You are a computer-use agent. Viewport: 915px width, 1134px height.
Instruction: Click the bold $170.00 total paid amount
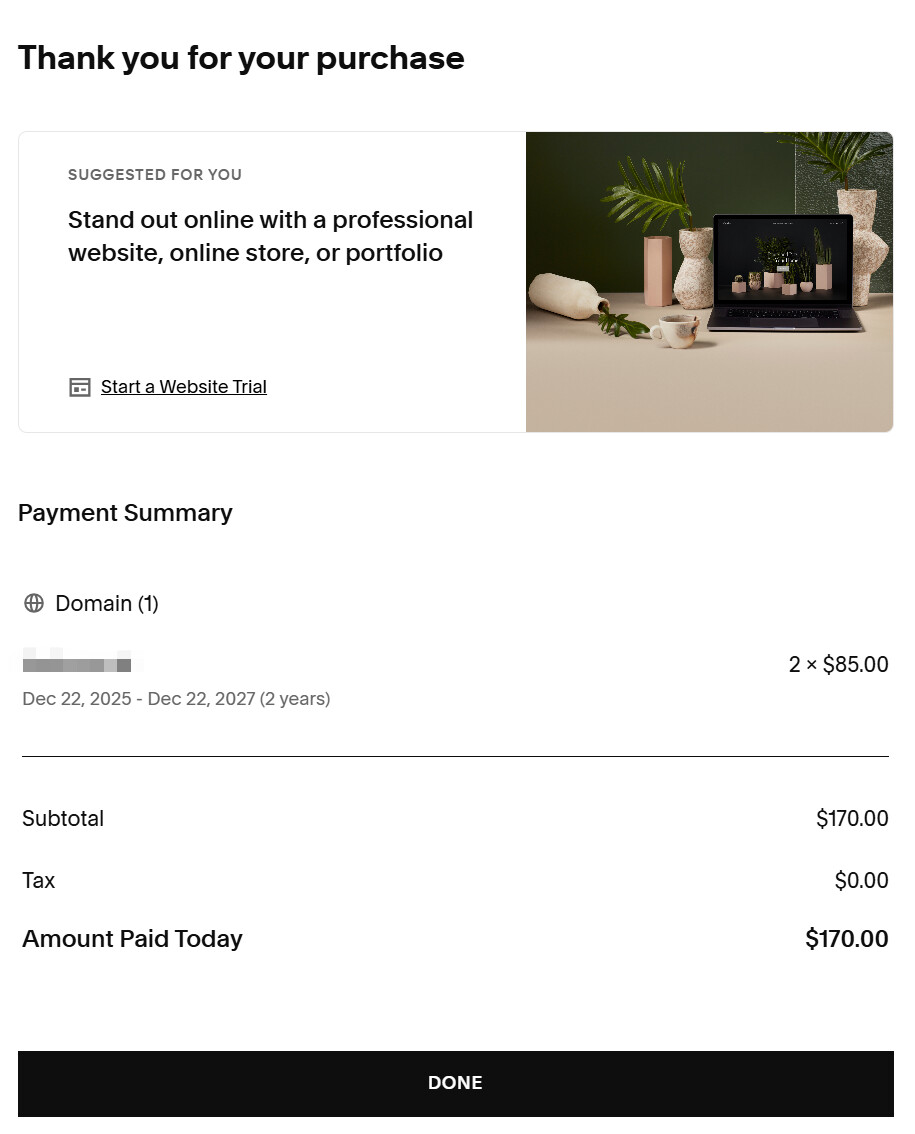(x=846, y=939)
